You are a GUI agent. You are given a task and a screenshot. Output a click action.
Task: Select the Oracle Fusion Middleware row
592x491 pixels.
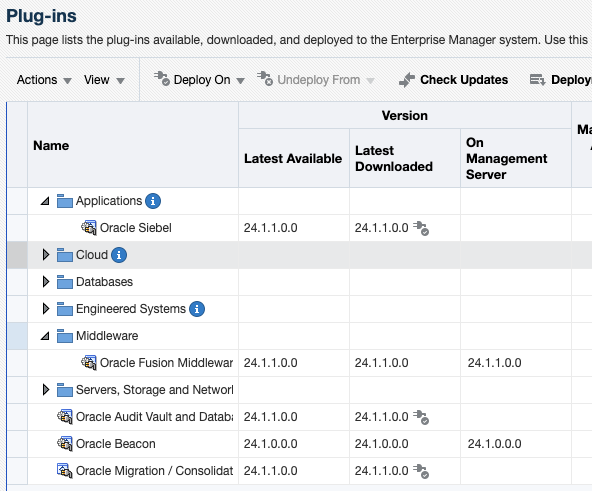point(300,363)
